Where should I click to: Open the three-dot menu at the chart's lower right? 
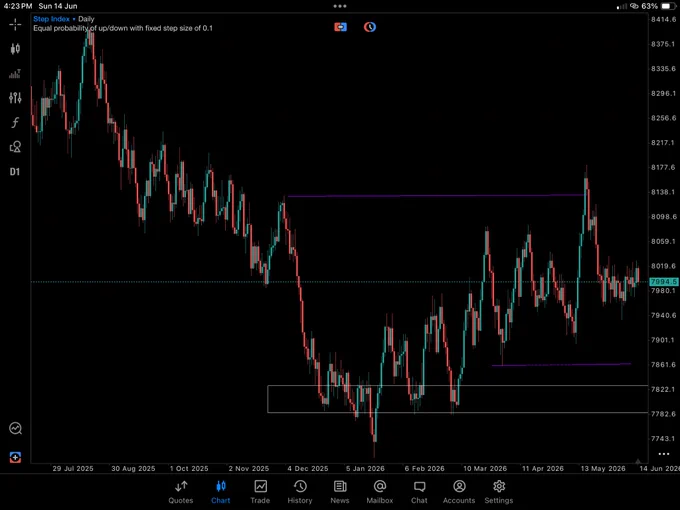click(664, 454)
